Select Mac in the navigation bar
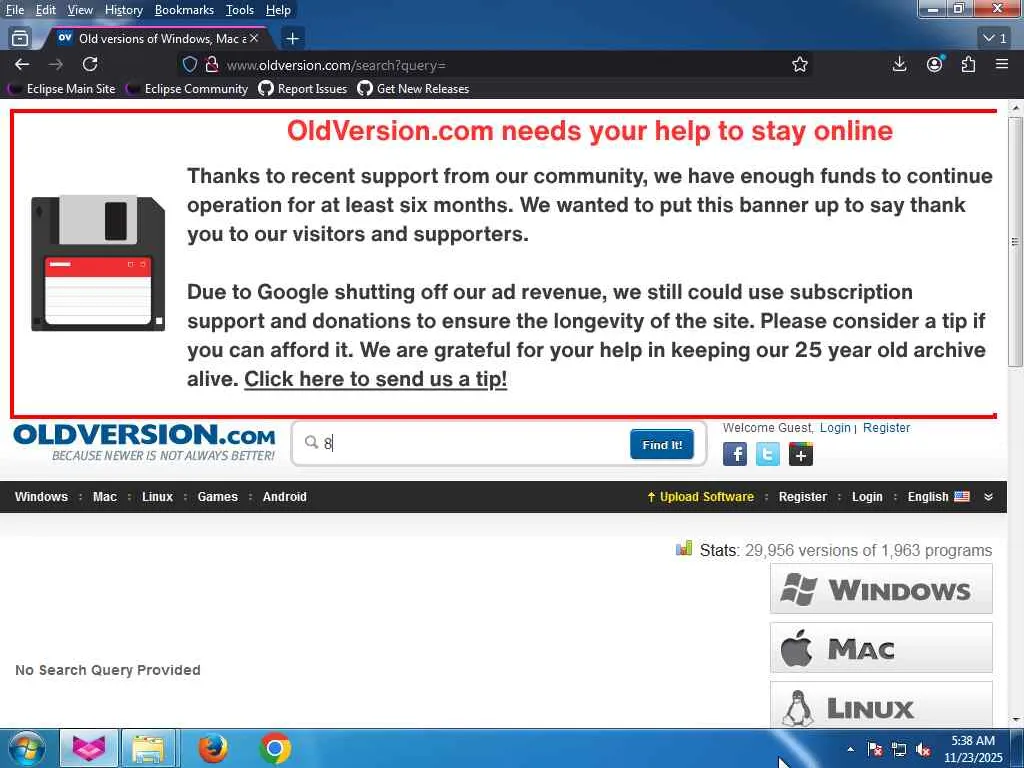Viewport: 1024px width, 768px height. pos(104,496)
